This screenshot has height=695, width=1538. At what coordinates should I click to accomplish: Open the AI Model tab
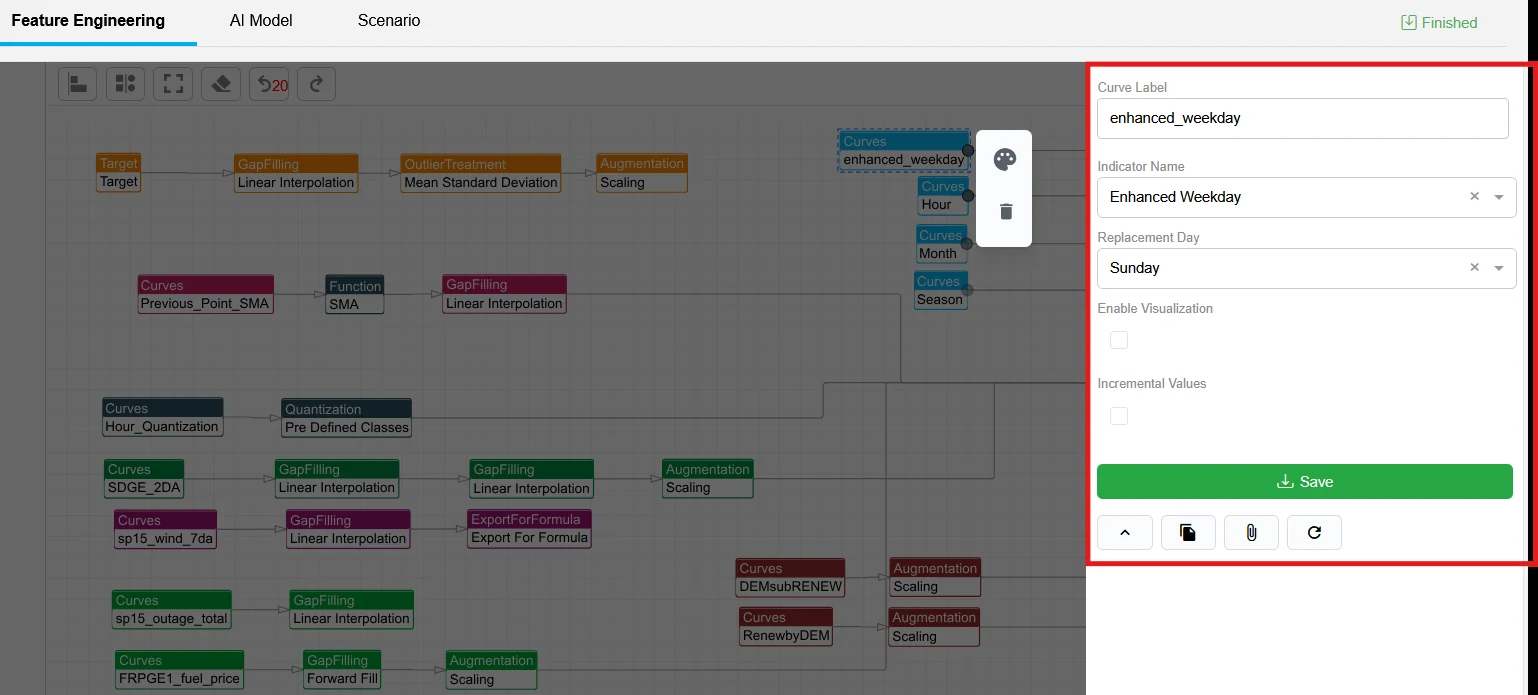[261, 21]
